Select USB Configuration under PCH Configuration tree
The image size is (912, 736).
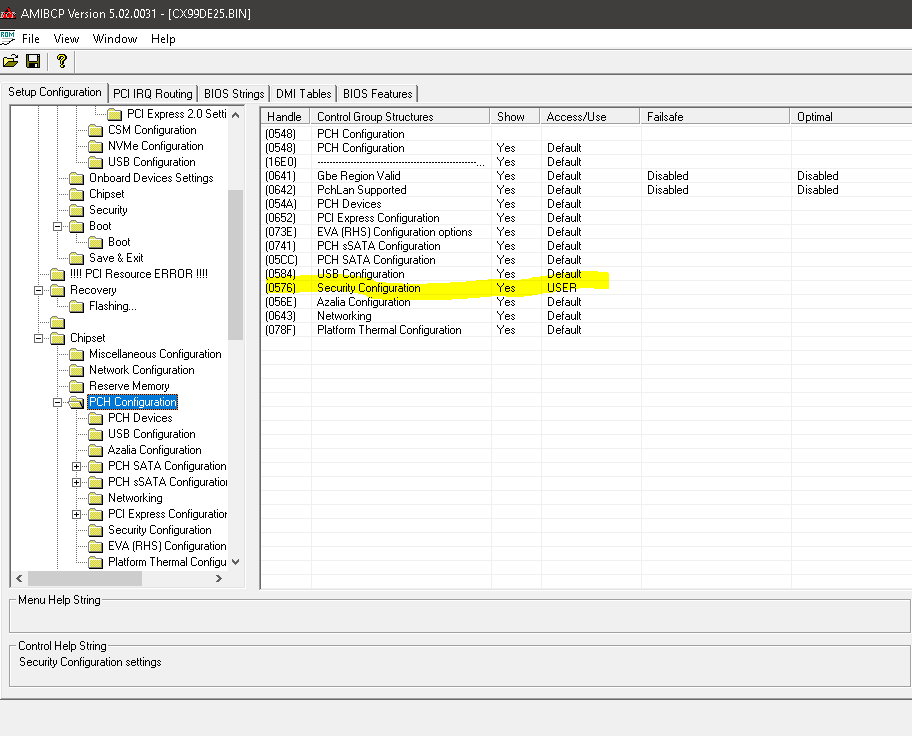(x=151, y=434)
